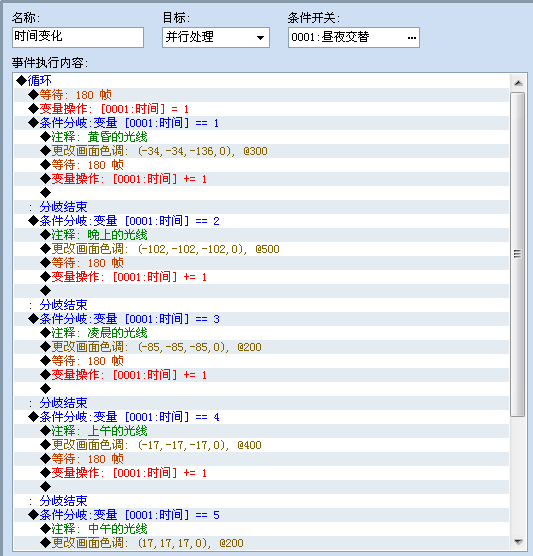The width and height of the screenshot is (533, 556).
Task: Select the 更改画面色调 (-34,-34,-136,0) row
Action: pos(261,151)
